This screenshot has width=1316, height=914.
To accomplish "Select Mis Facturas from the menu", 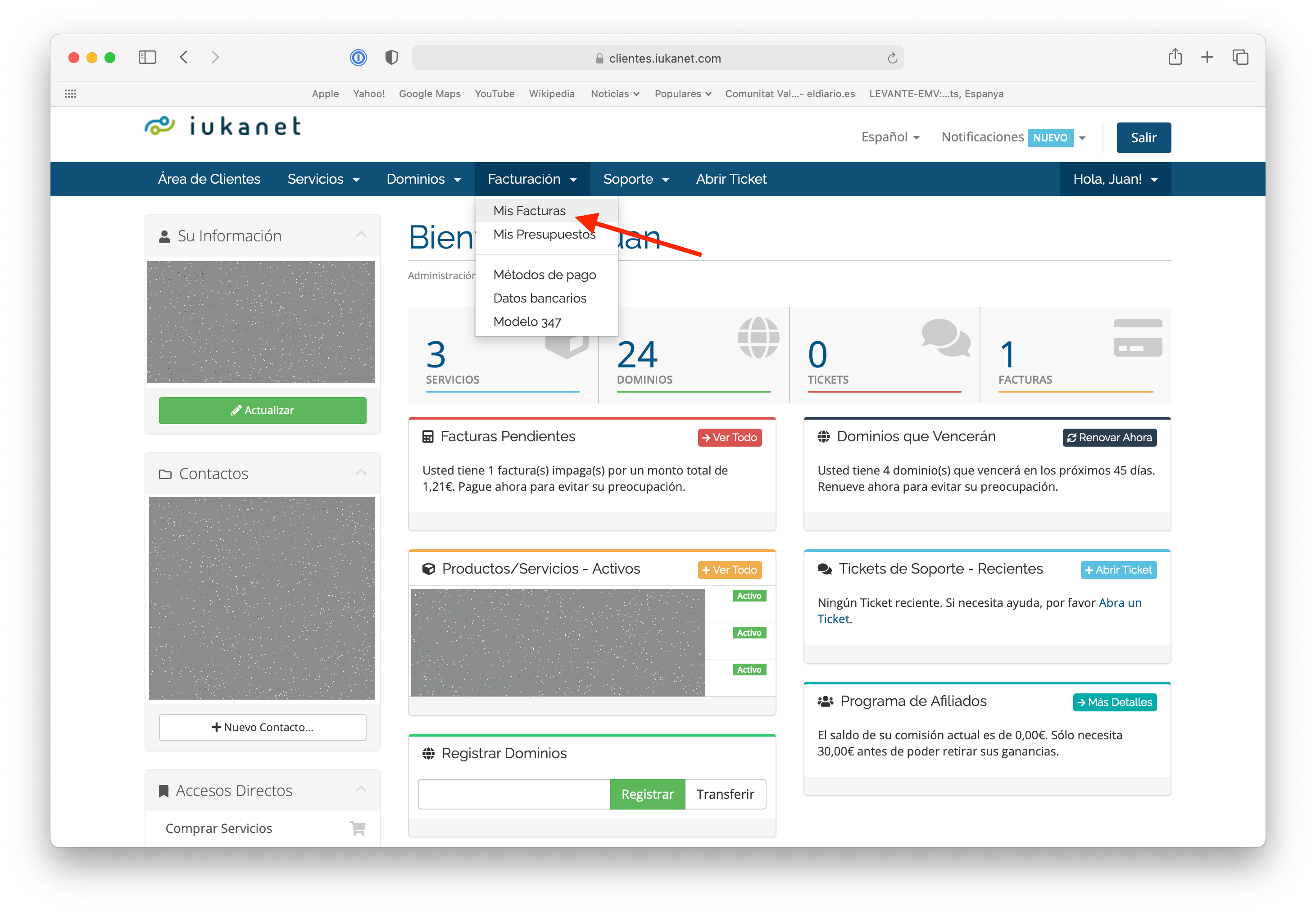I will tap(546, 211).
